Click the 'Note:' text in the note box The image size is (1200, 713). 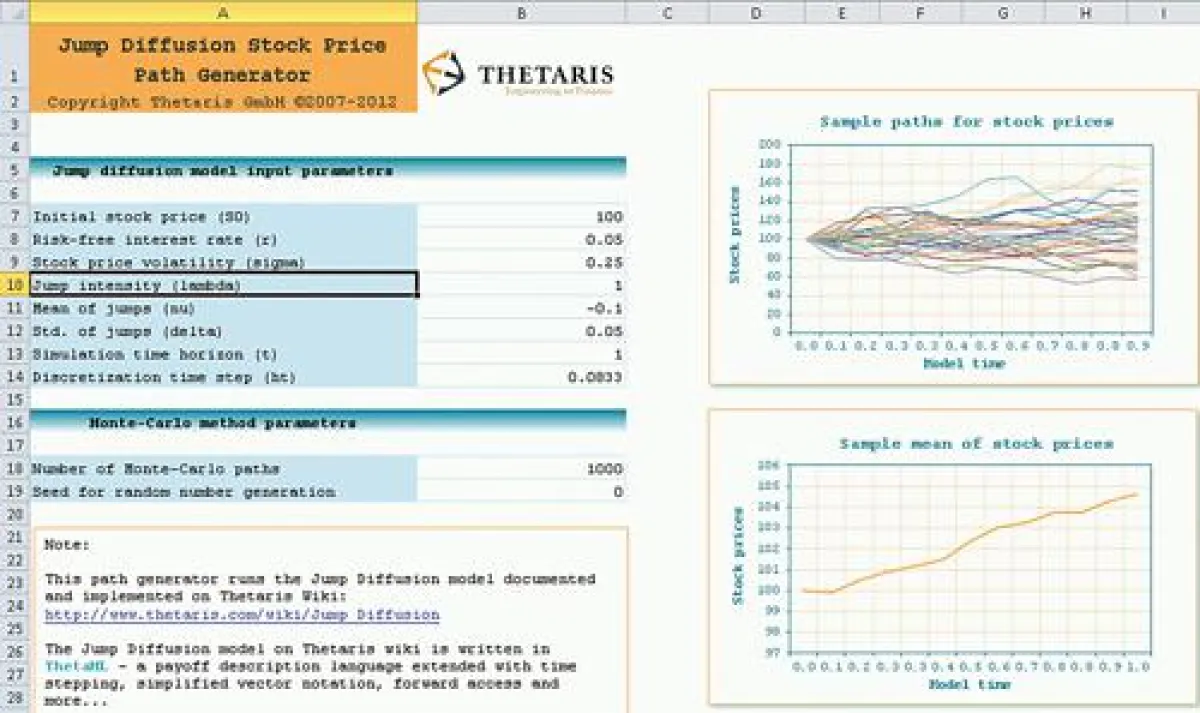(67, 545)
